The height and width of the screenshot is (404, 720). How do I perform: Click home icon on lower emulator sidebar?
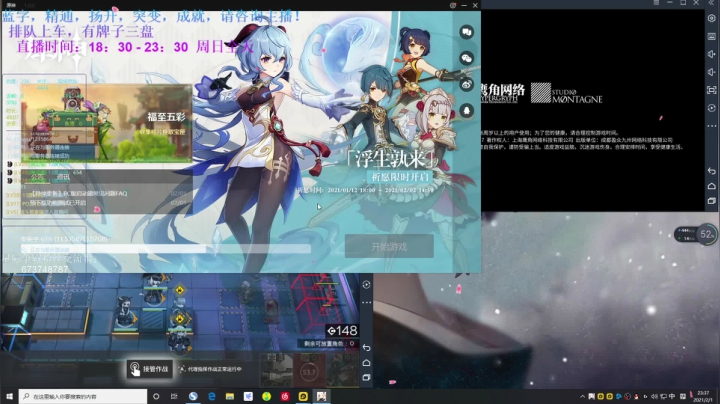(366, 363)
